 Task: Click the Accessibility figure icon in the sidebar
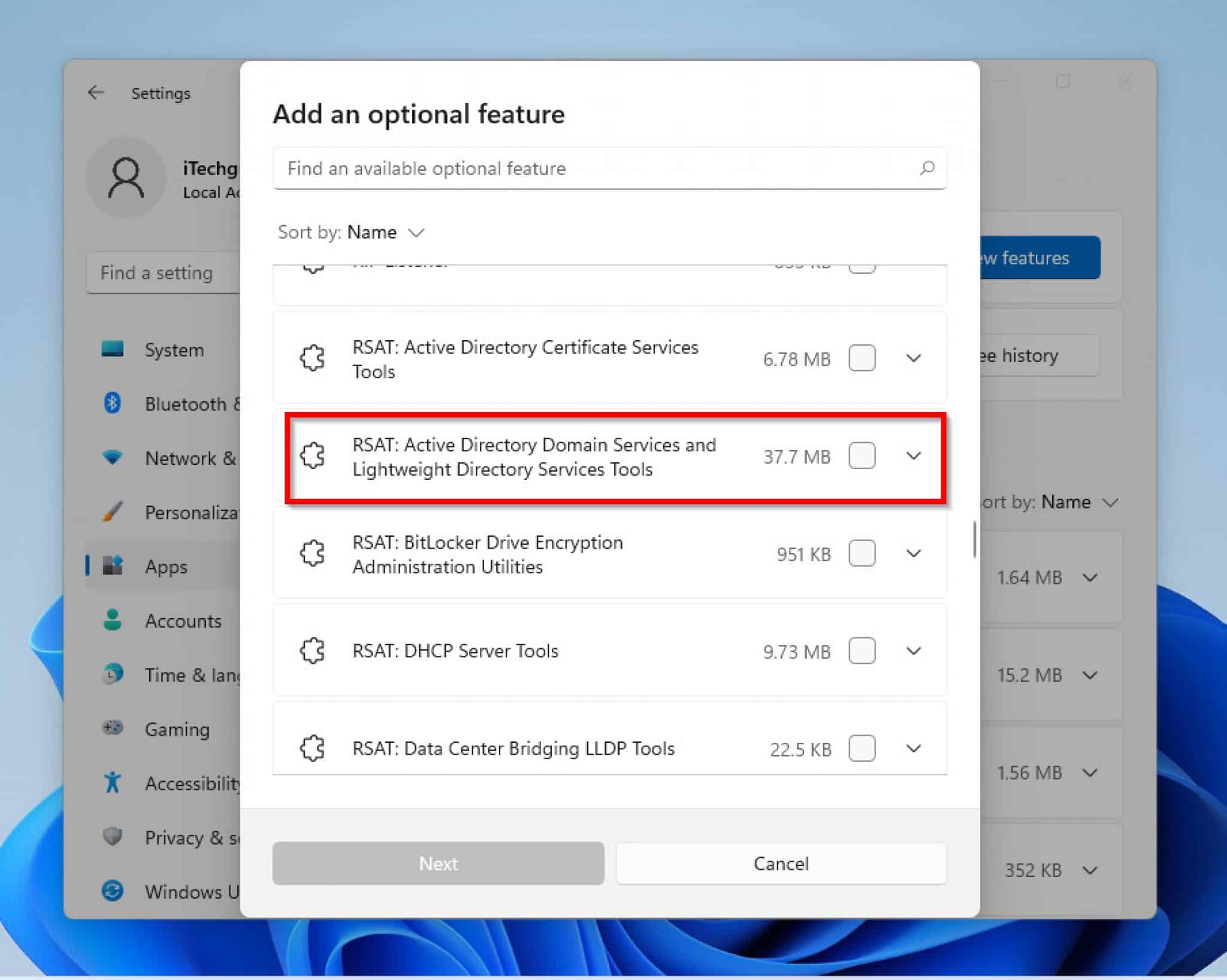[x=113, y=782]
